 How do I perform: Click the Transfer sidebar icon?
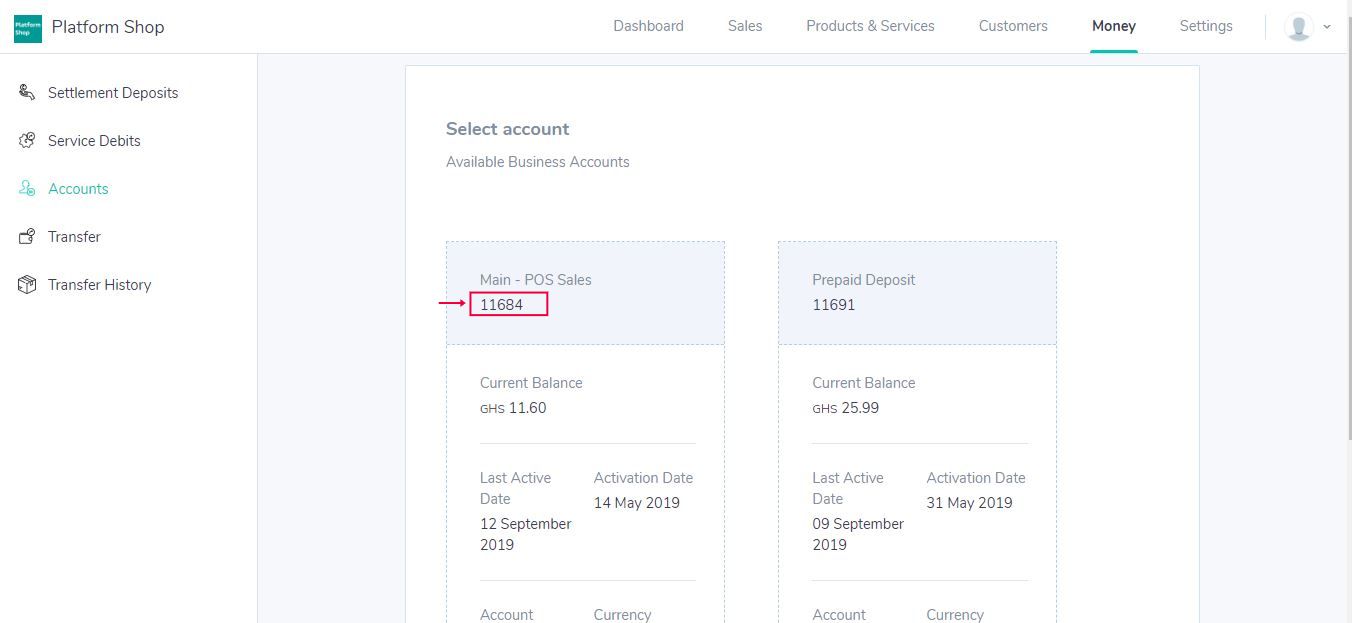pyautogui.click(x=27, y=237)
